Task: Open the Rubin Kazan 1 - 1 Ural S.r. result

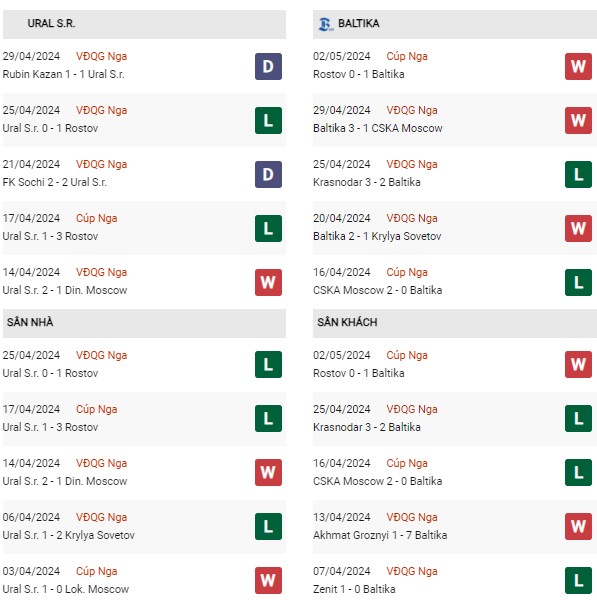Action: (x=64, y=74)
